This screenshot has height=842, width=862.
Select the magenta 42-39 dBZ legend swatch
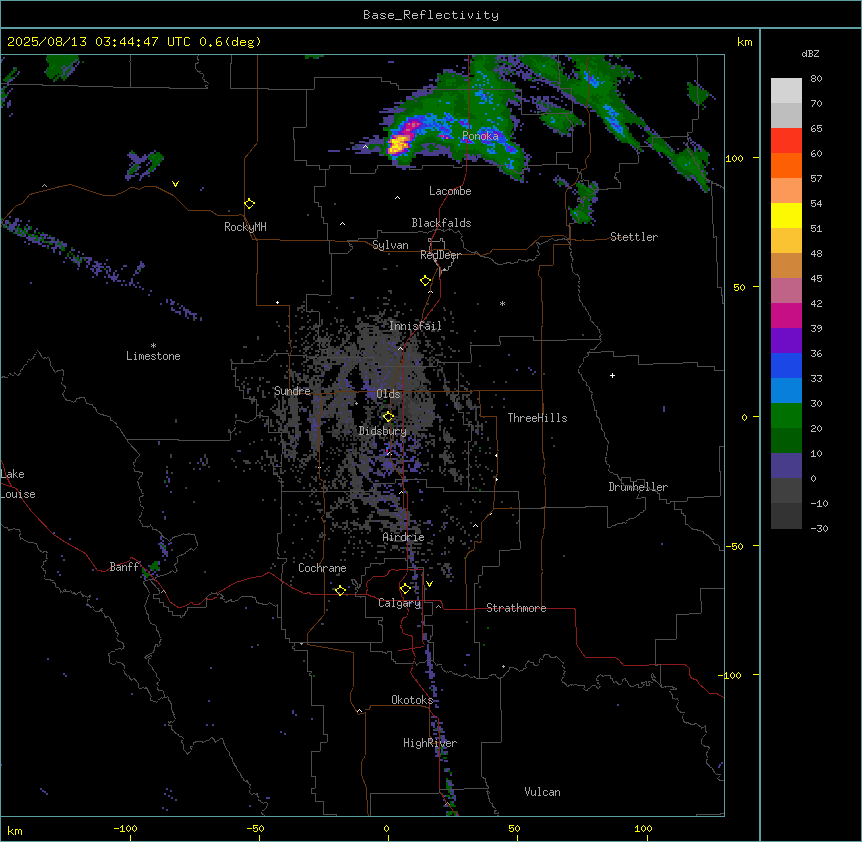point(786,315)
